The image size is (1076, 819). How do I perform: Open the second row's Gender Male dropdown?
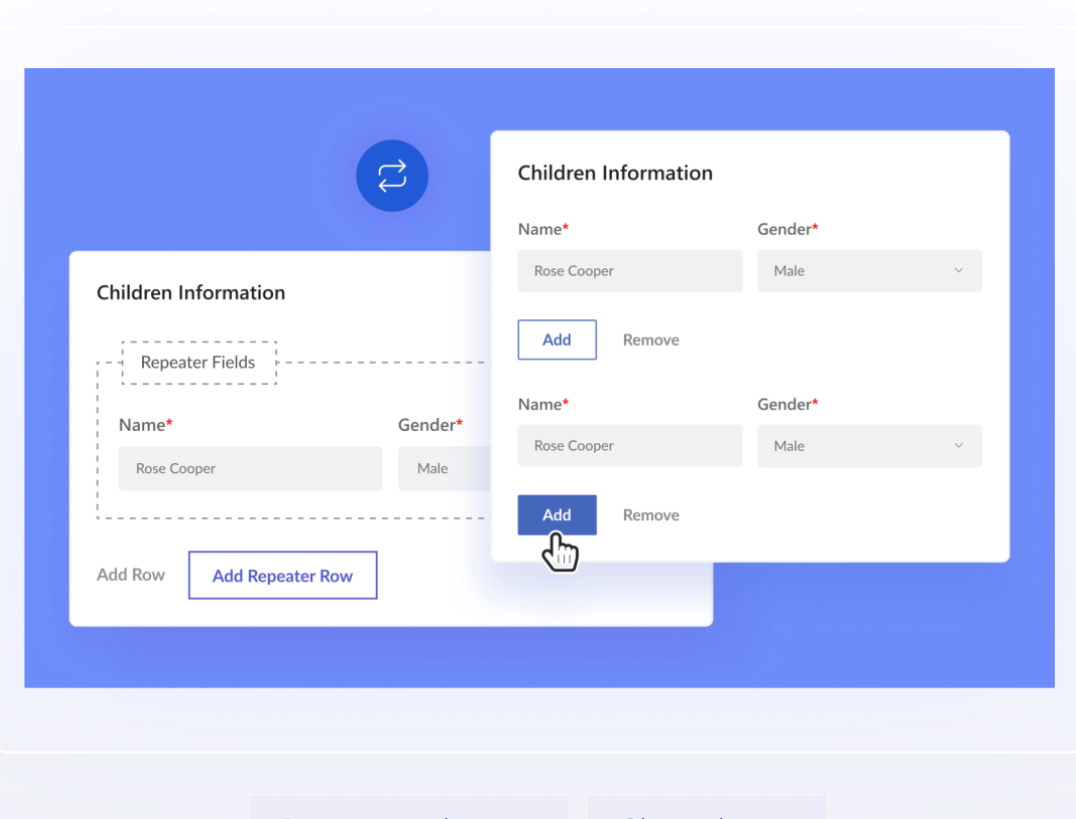click(x=868, y=446)
